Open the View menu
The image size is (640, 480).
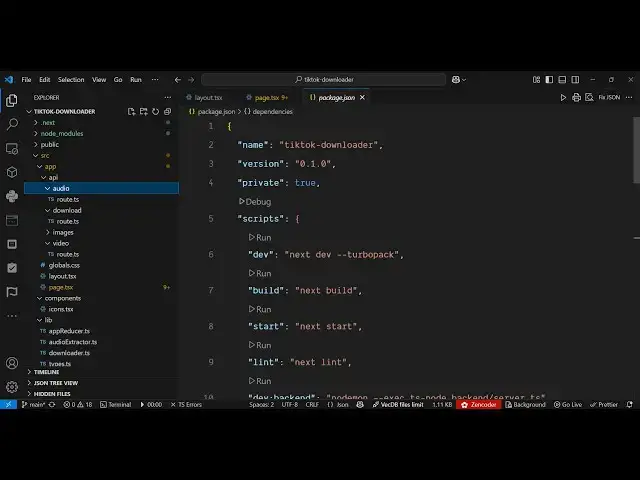(99, 80)
